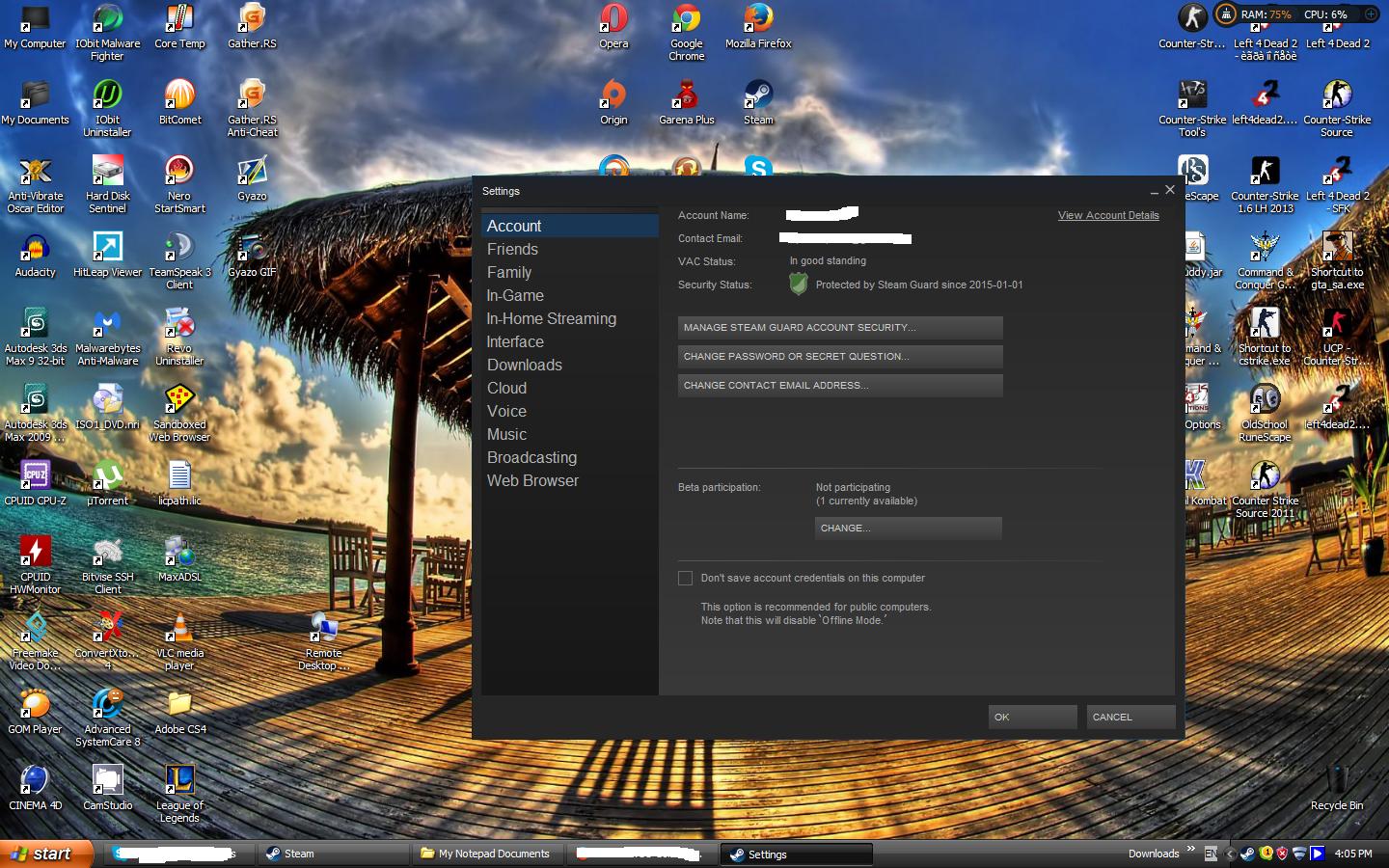The image size is (1389, 868).
Task: Open the Web Browser settings section
Action: click(x=570, y=480)
